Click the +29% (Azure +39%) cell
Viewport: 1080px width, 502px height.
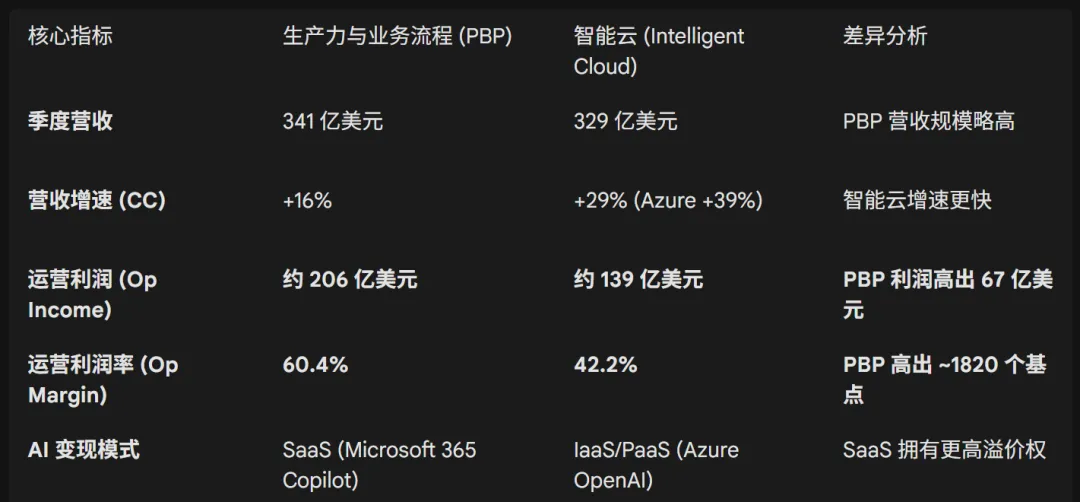point(668,200)
